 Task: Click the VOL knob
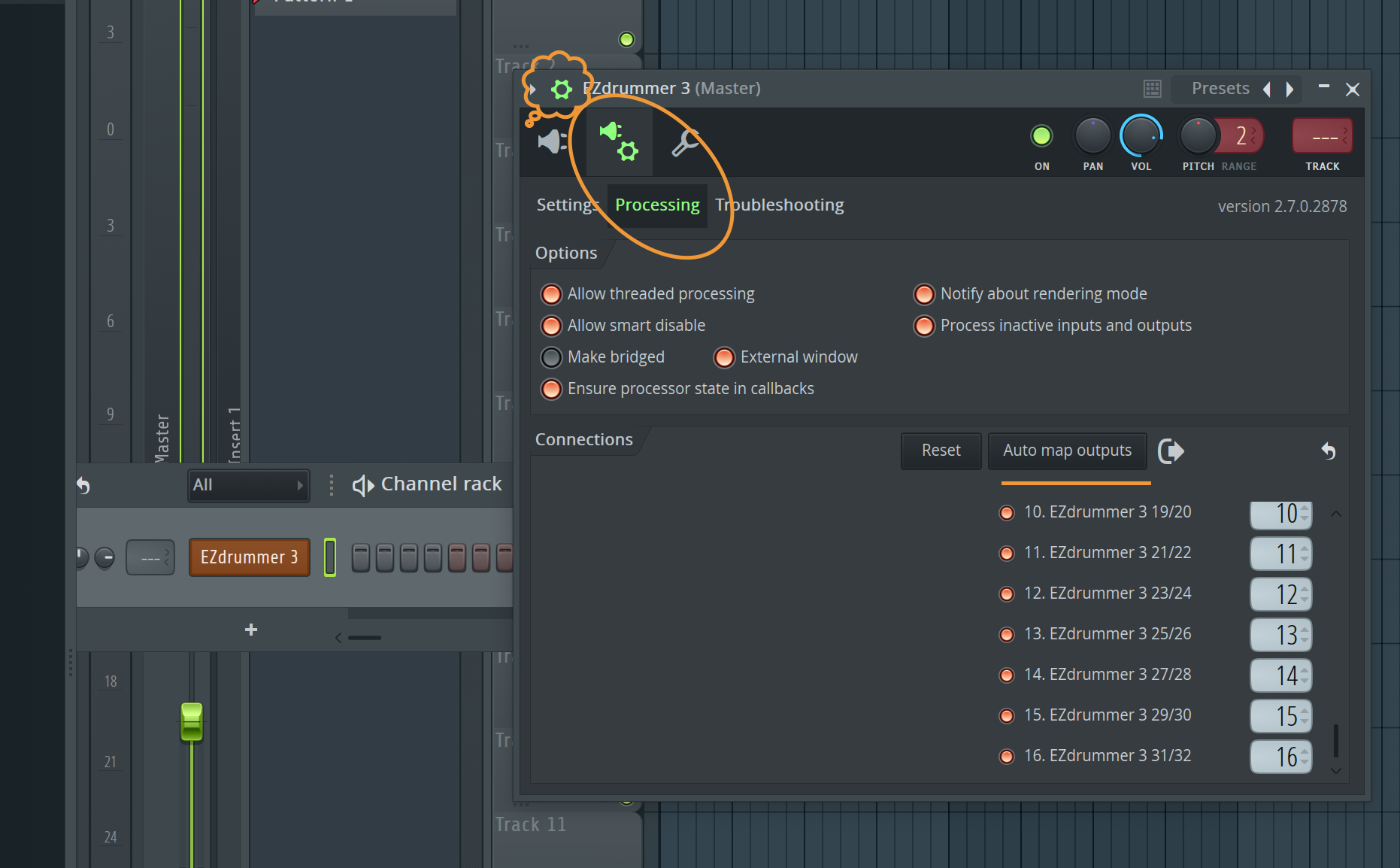[1141, 136]
